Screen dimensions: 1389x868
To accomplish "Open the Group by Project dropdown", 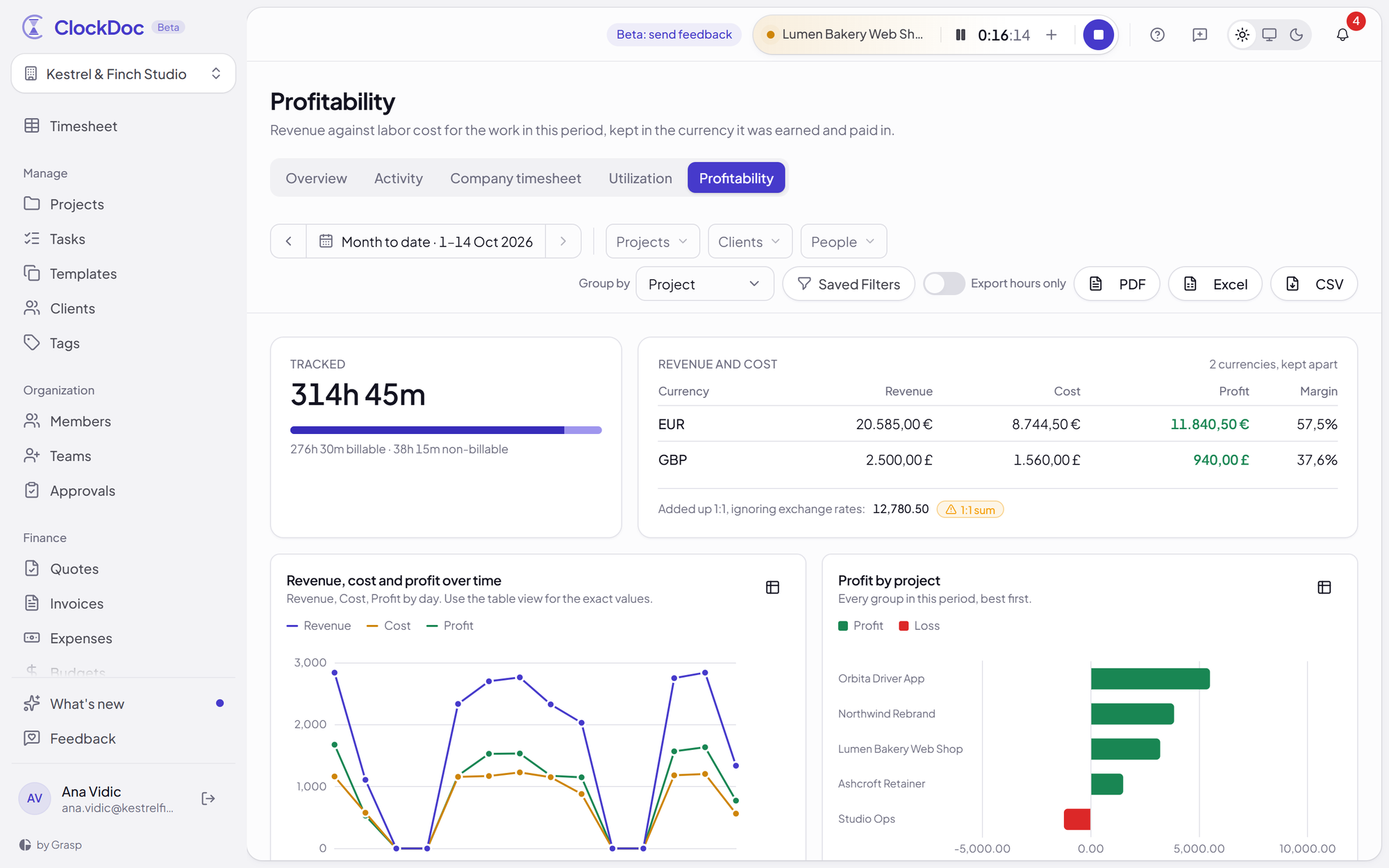I will [704, 284].
